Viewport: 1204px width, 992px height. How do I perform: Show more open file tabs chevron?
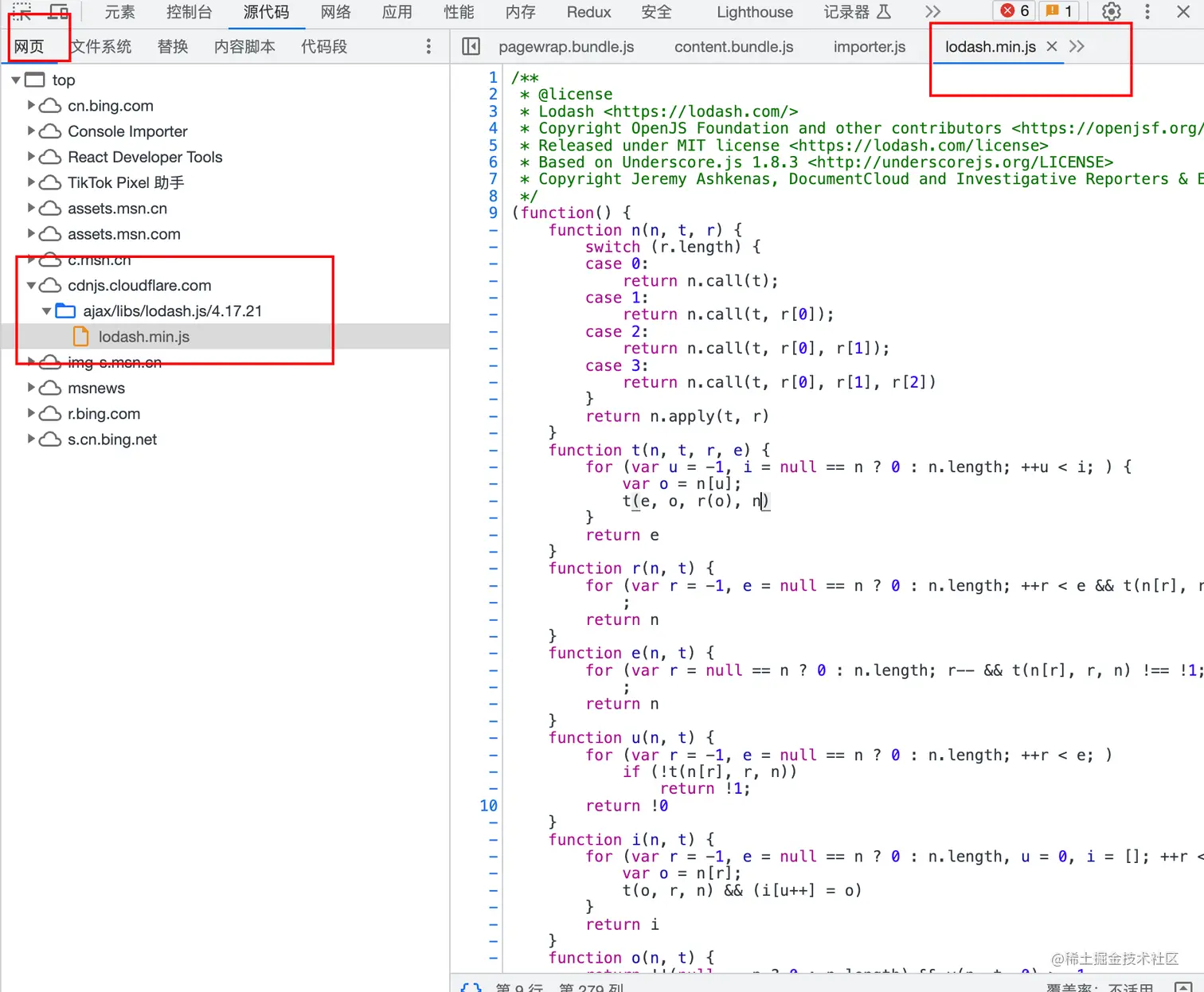click(1077, 46)
